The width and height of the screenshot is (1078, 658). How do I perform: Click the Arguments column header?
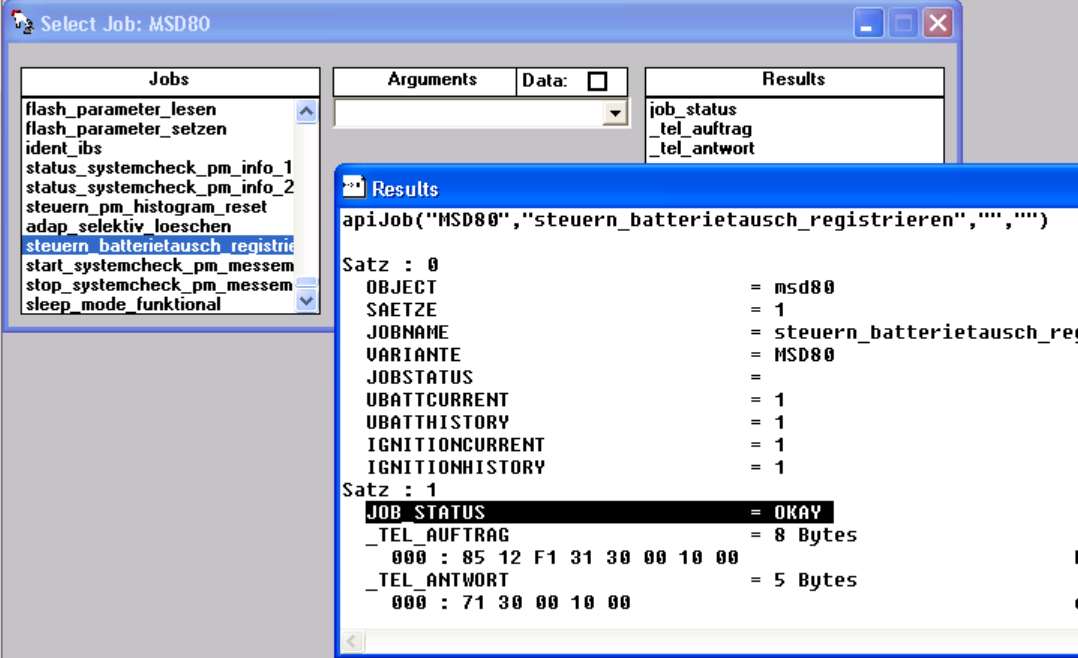(x=425, y=80)
